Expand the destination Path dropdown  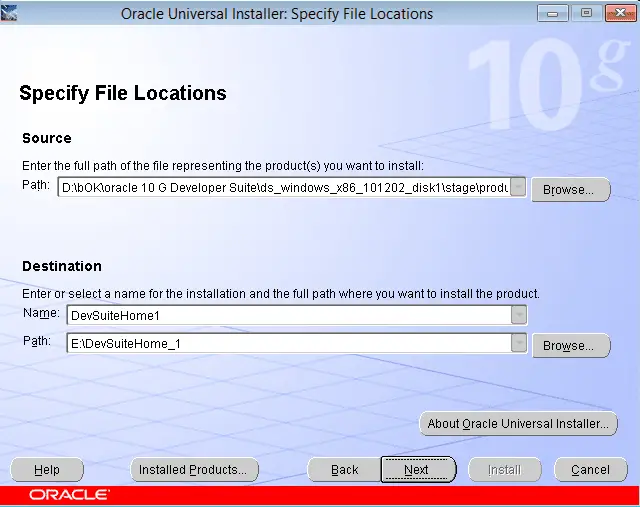point(519,343)
